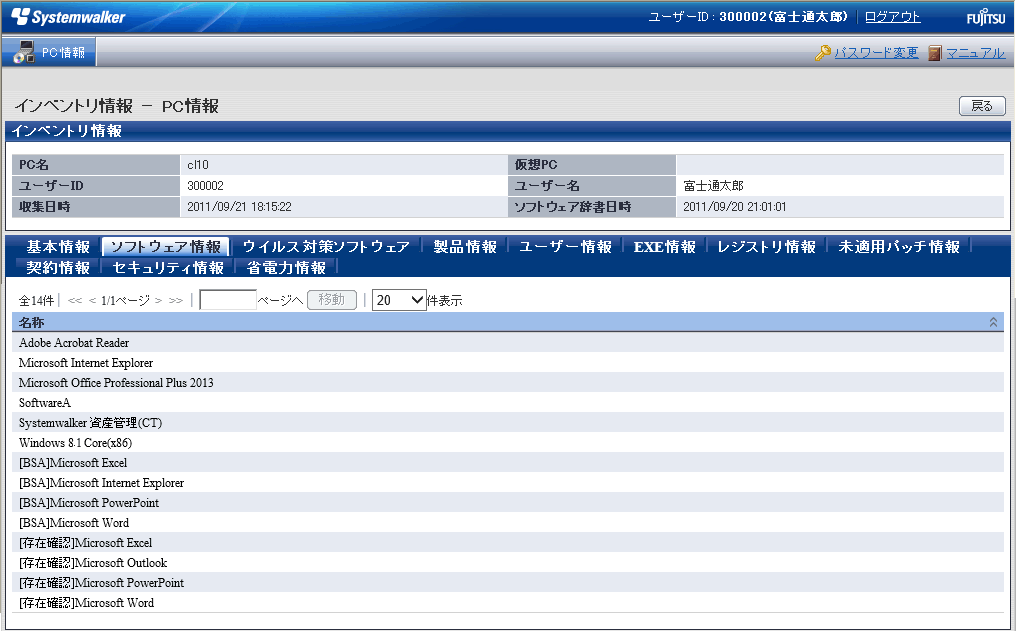Click the password change key icon
The image size is (1016, 632).
[823, 53]
